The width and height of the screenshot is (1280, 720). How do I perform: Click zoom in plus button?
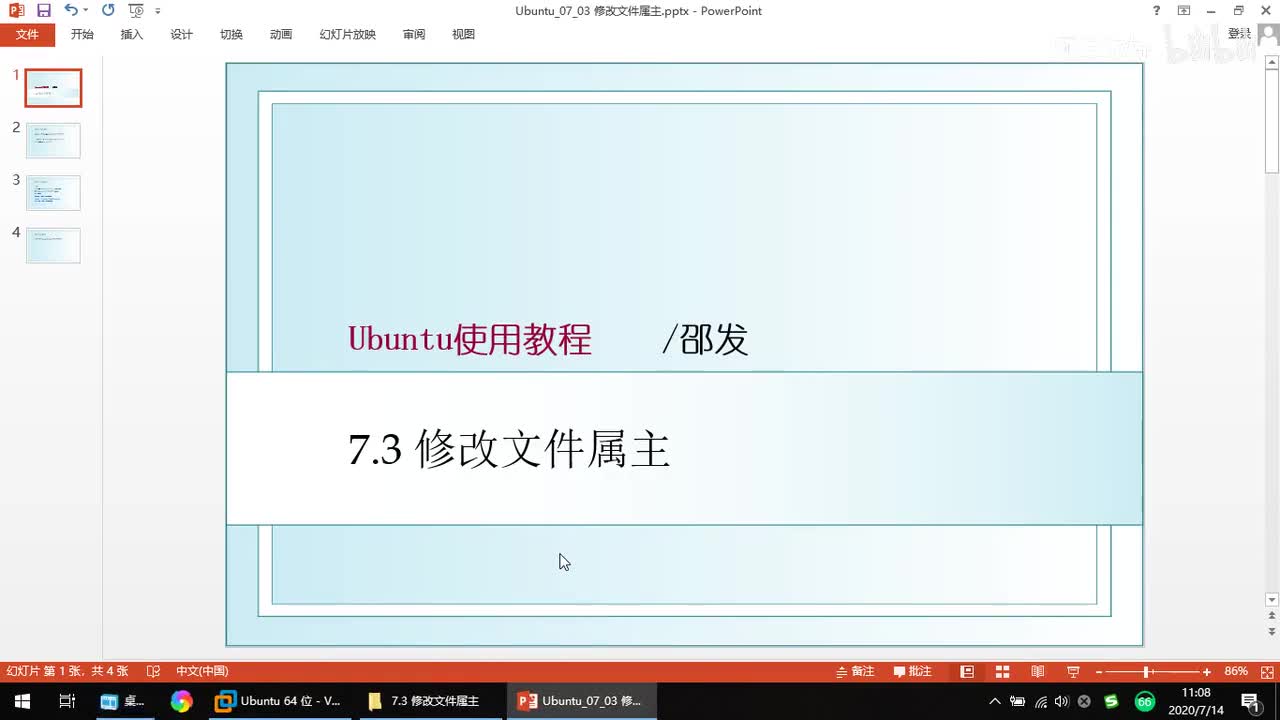1207,672
